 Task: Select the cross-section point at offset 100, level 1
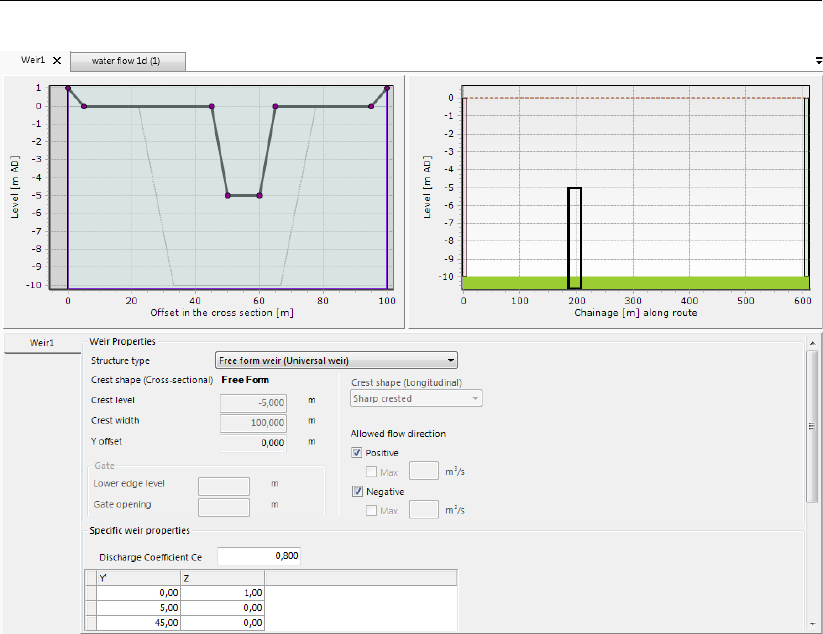pyautogui.click(x=387, y=89)
